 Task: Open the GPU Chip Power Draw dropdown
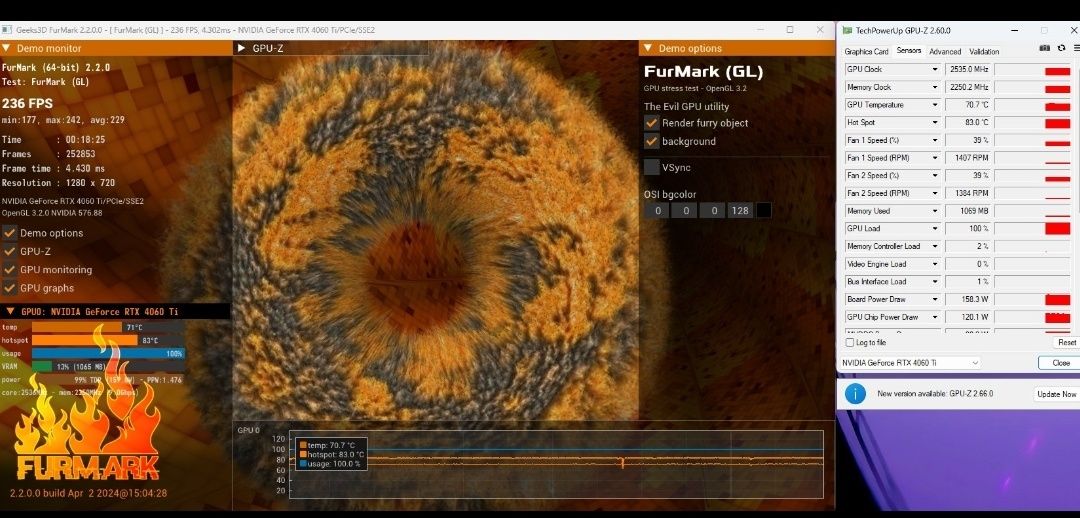[x=935, y=318]
